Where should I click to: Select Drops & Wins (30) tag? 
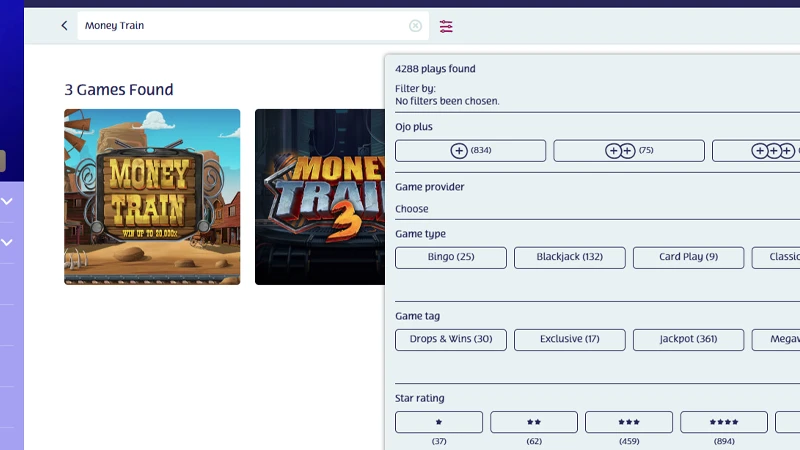450,340
